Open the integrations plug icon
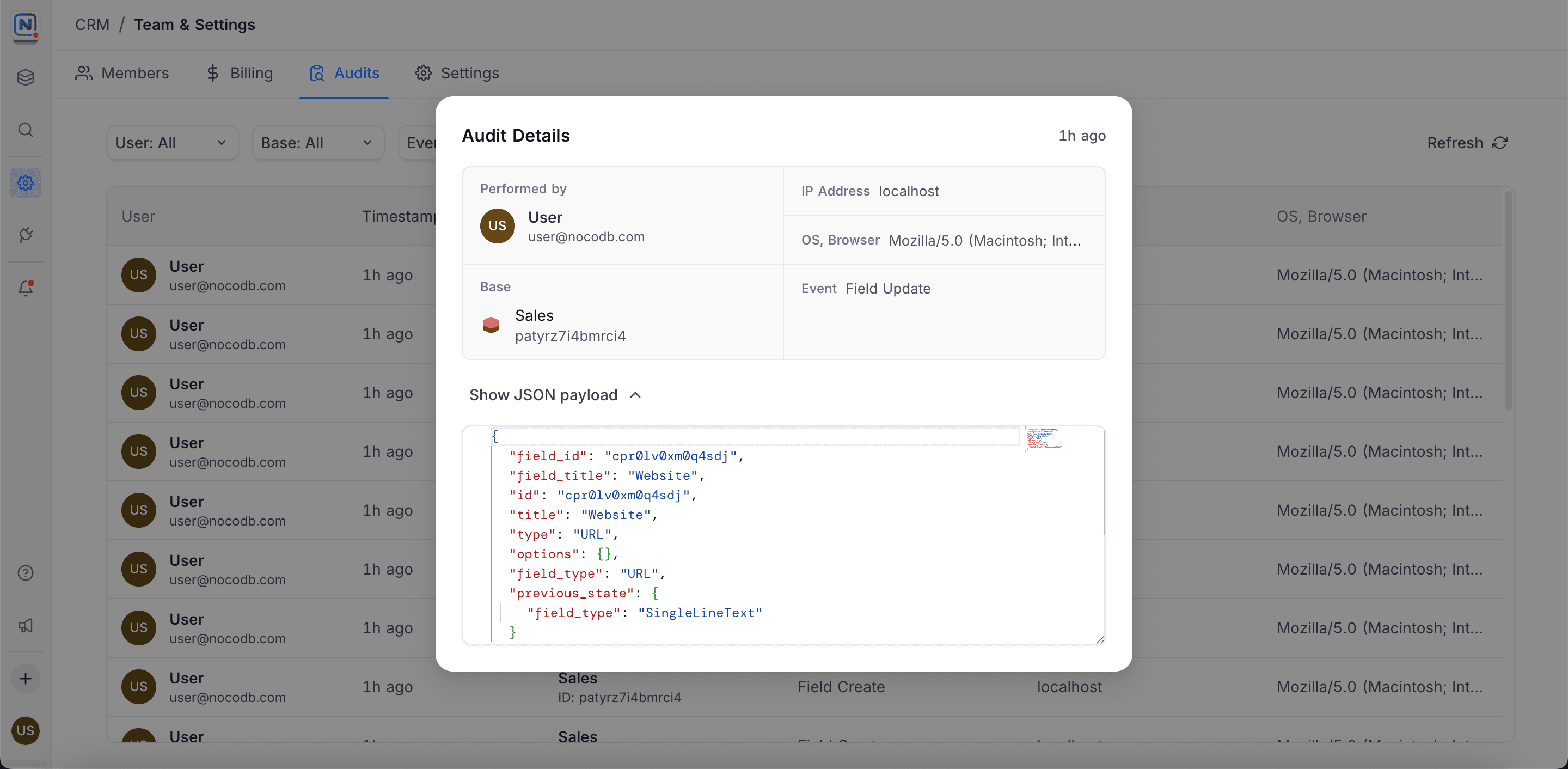This screenshot has height=769, width=1568. 26,235
